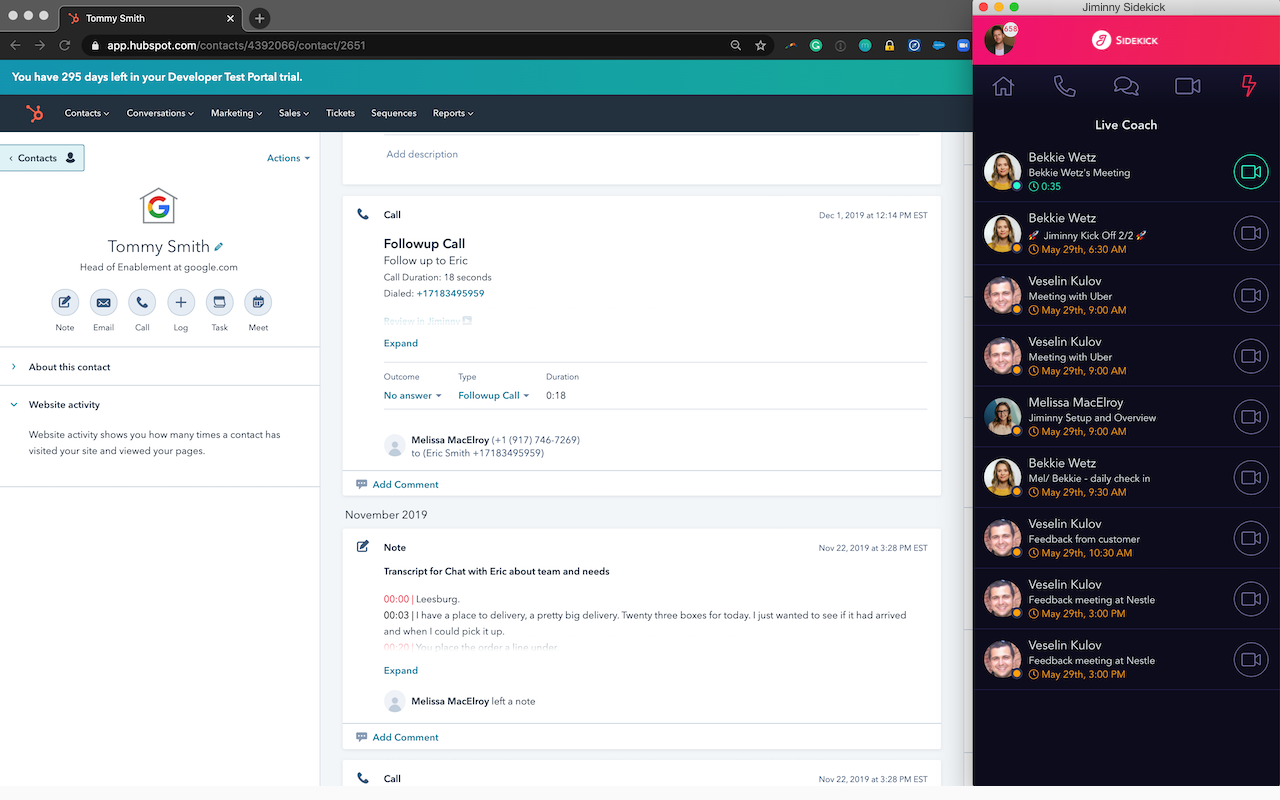
Task: Click camera icon for Feedback from customer
Action: (x=1250, y=538)
